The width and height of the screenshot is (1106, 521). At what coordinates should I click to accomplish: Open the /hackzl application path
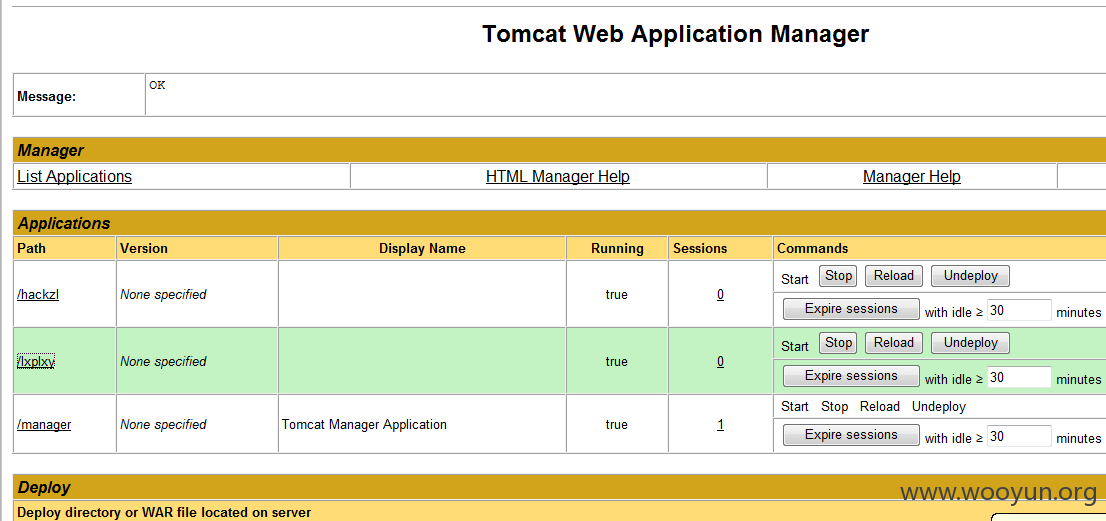pyautogui.click(x=38, y=295)
